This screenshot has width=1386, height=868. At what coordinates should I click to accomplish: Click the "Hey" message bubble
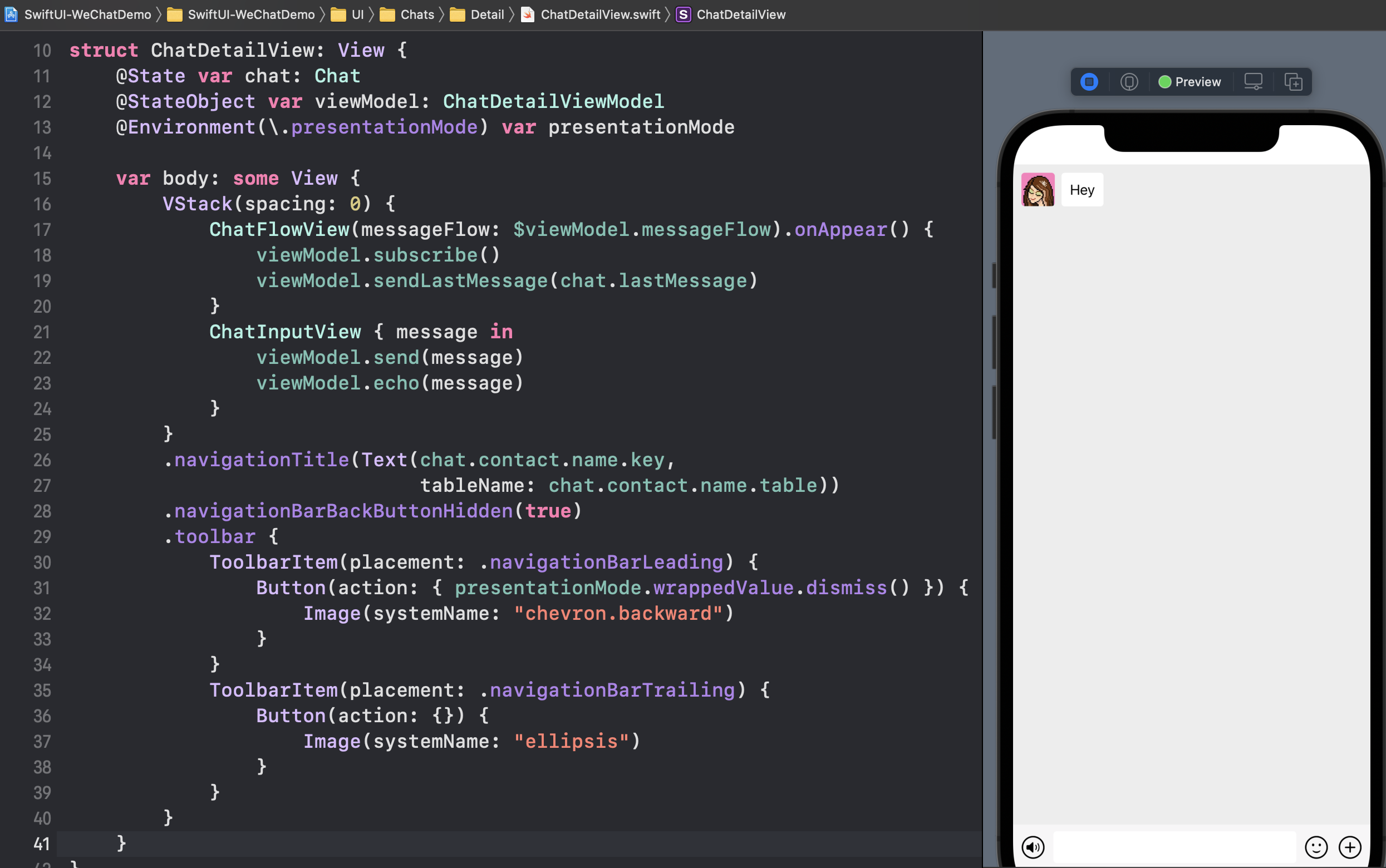pyautogui.click(x=1082, y=189)
